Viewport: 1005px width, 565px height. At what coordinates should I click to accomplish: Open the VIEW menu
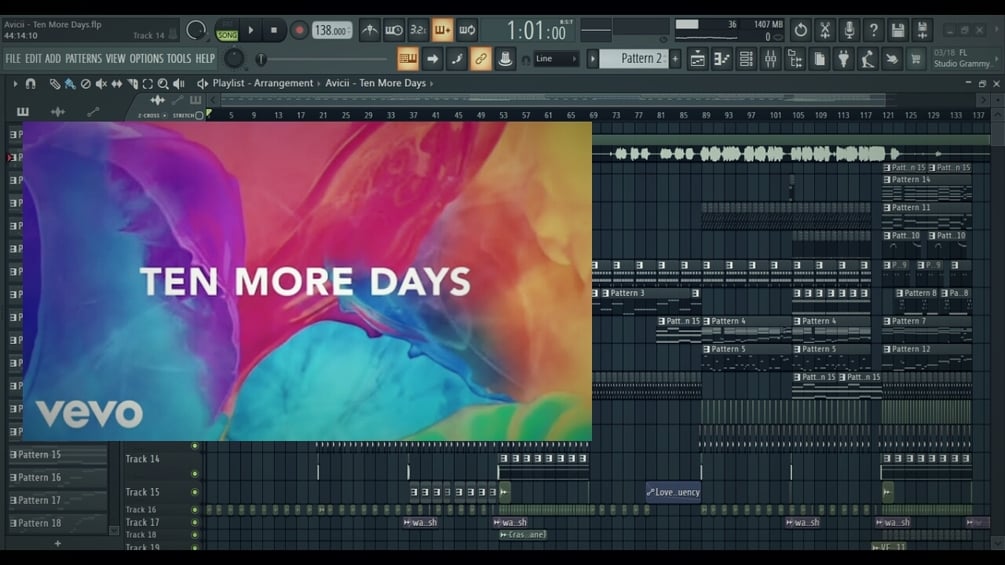pos(115,58)
